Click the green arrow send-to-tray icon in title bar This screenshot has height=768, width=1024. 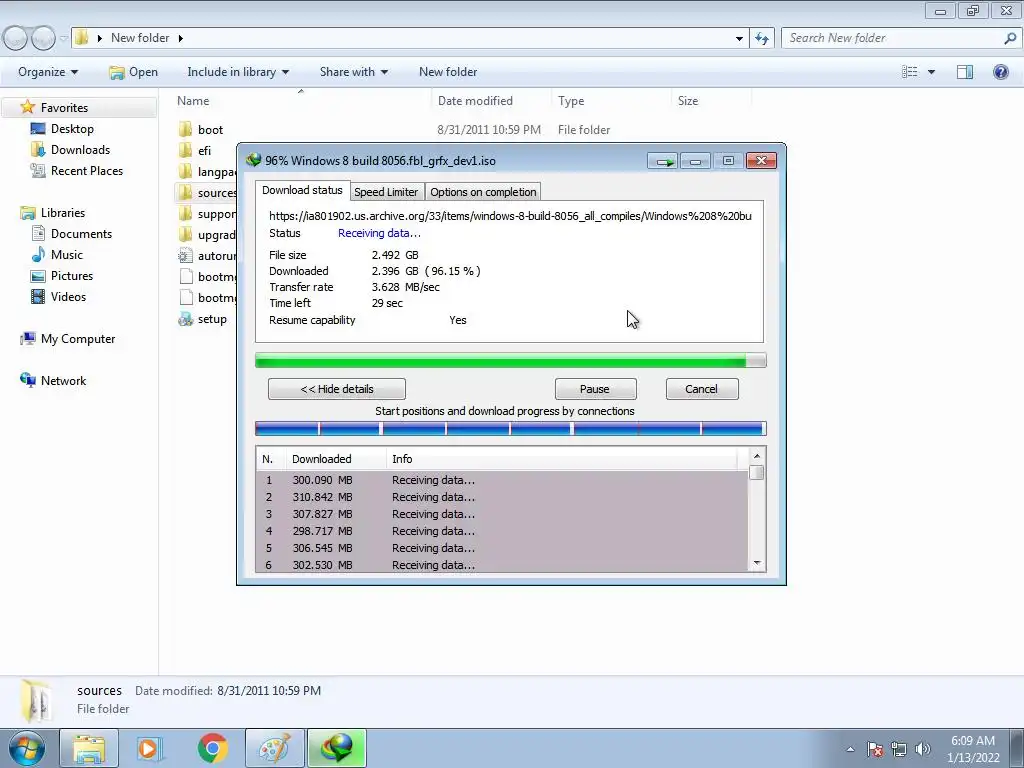click(664, 161)
